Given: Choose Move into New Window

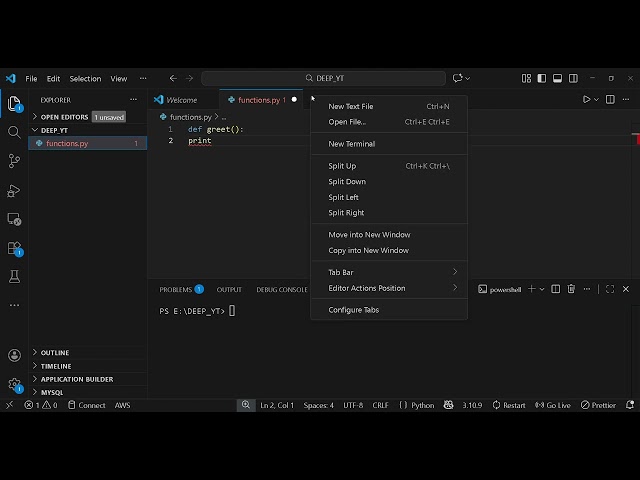Looking at the screenshot, I should tap(389, 235).
